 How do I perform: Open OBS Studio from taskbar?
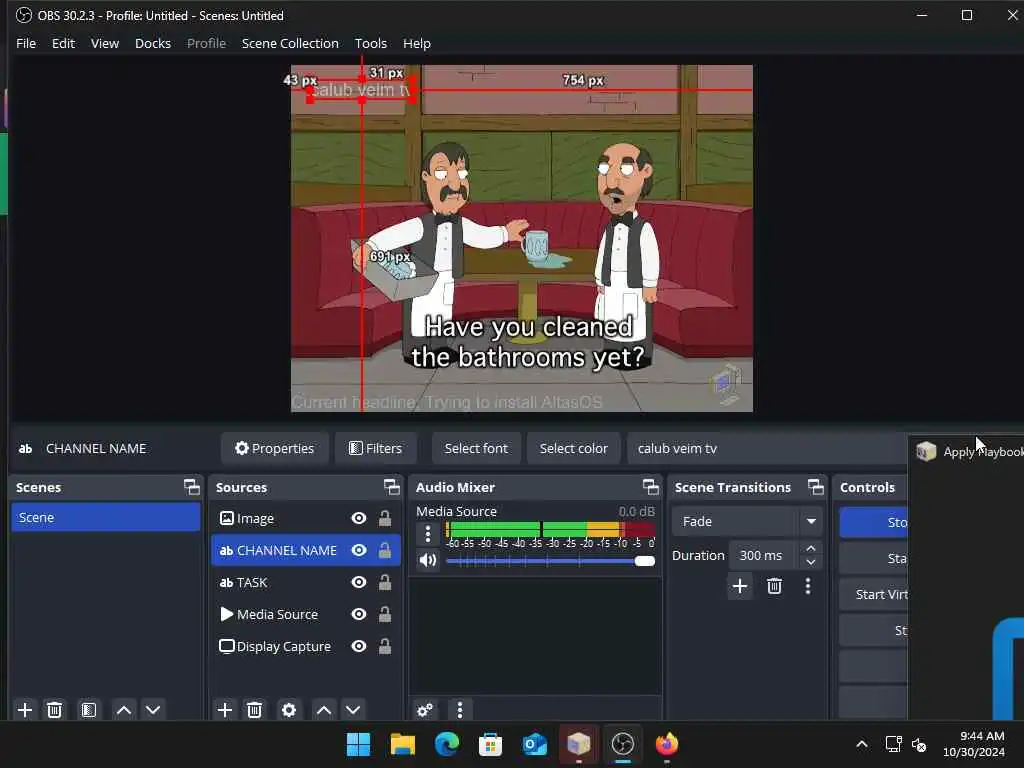point(622,744)
